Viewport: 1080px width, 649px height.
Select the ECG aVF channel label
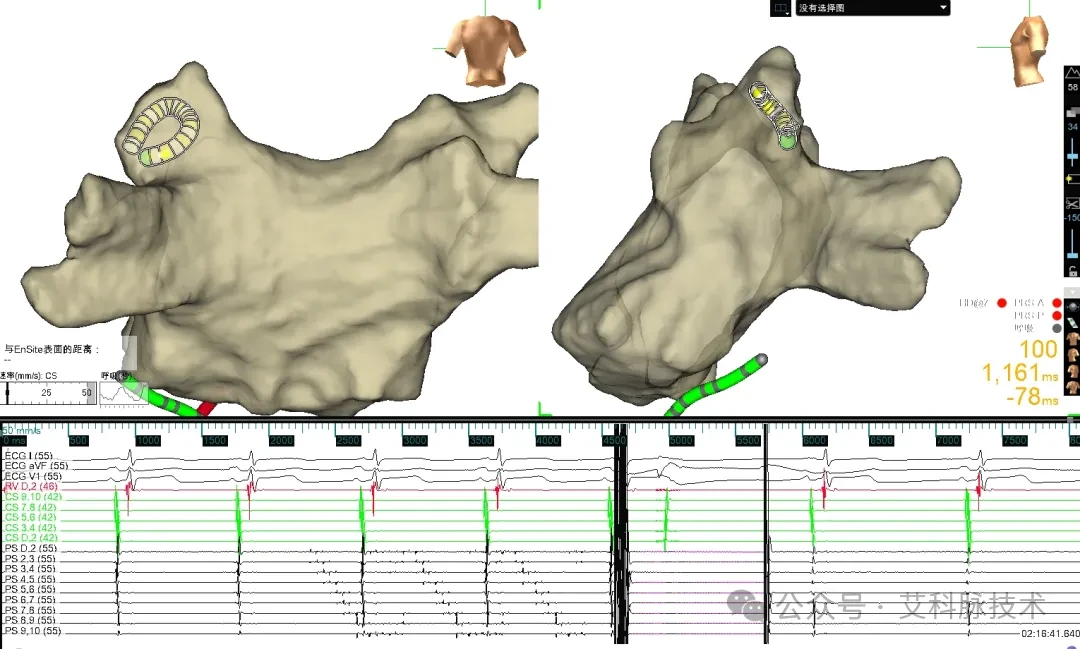click(37, 466)
